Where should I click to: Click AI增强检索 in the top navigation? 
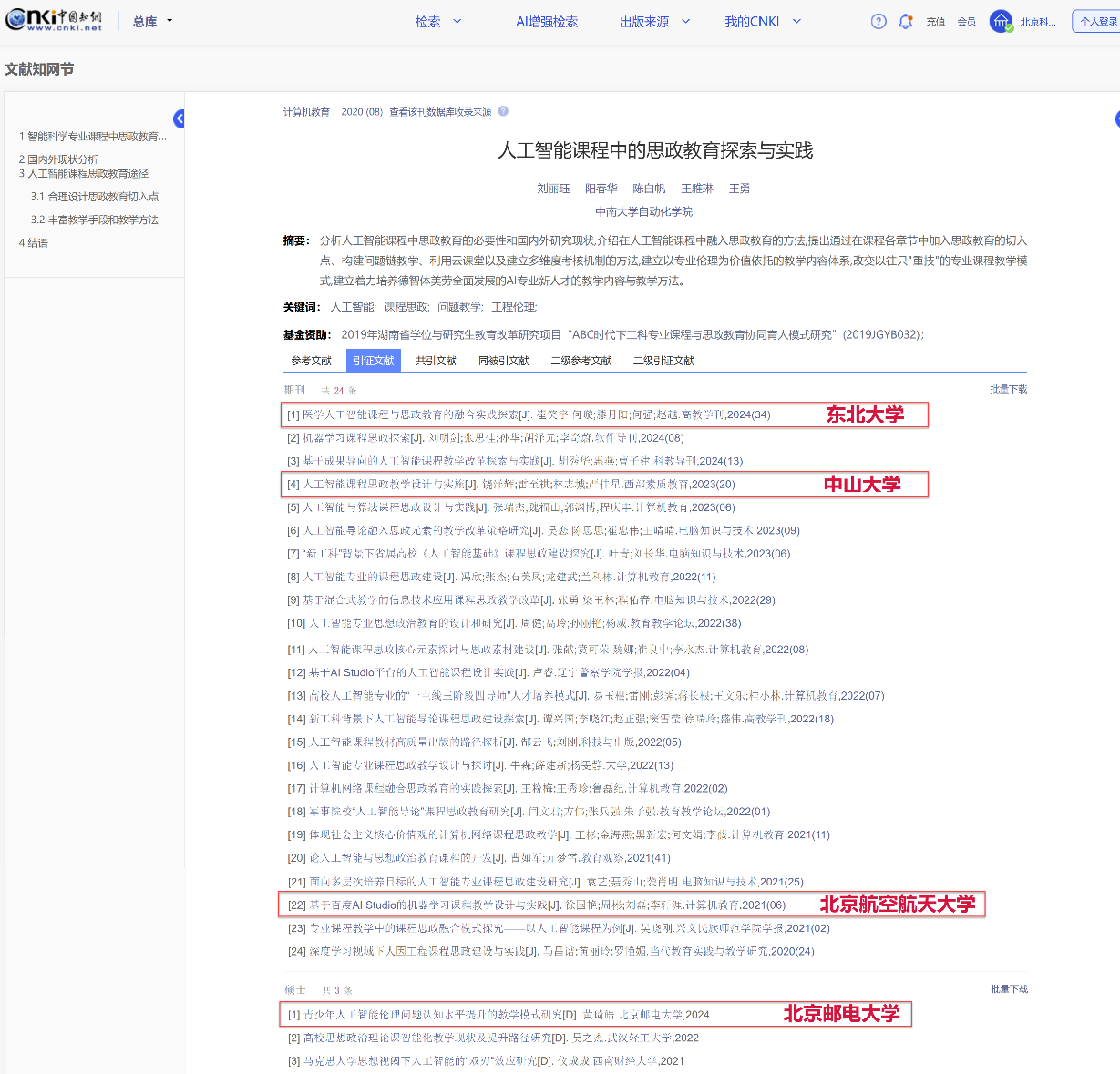[547, 22]
